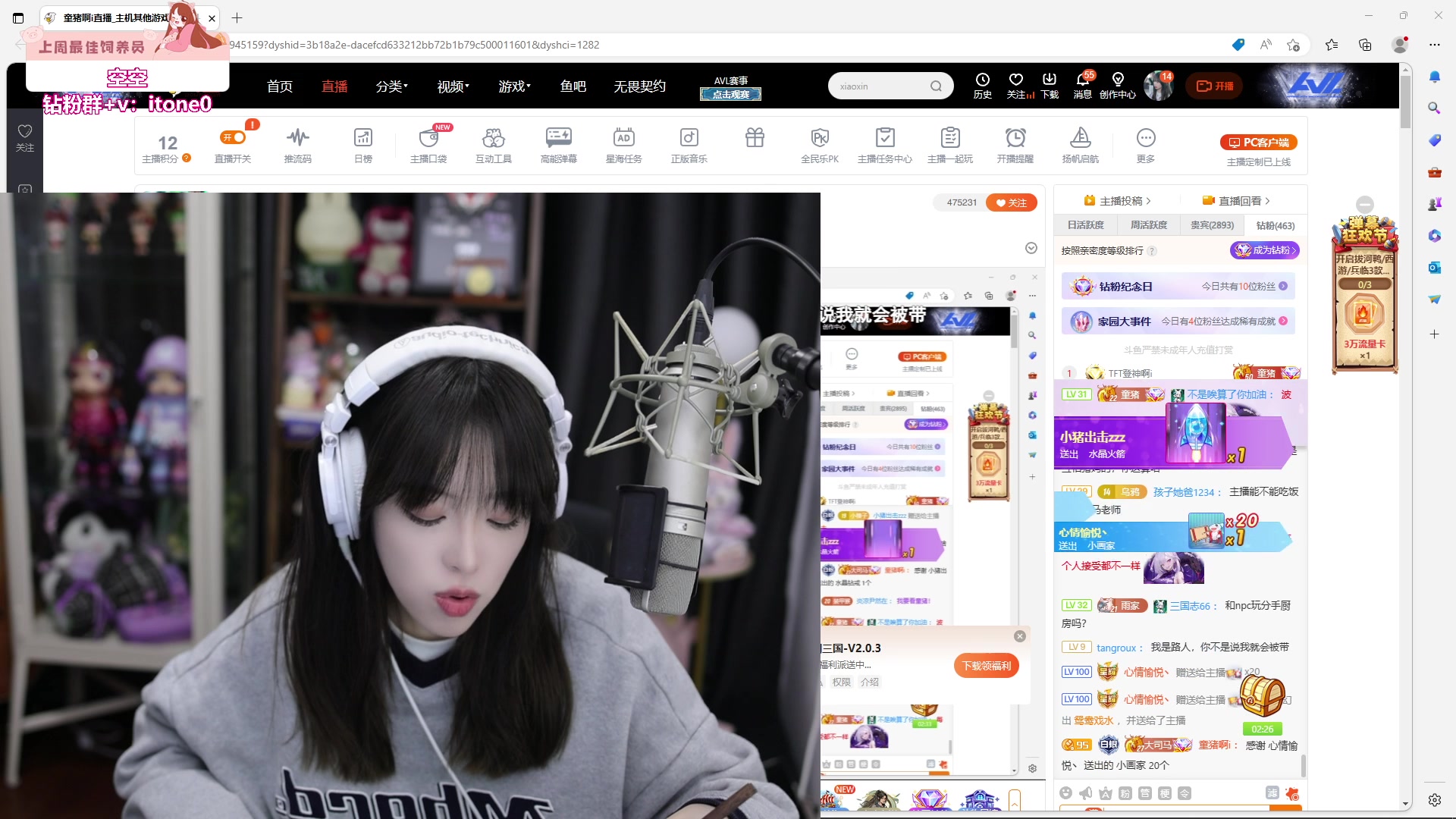Open browser favorites star icon
This screenshot has height=819, width=1456.
1332,45
